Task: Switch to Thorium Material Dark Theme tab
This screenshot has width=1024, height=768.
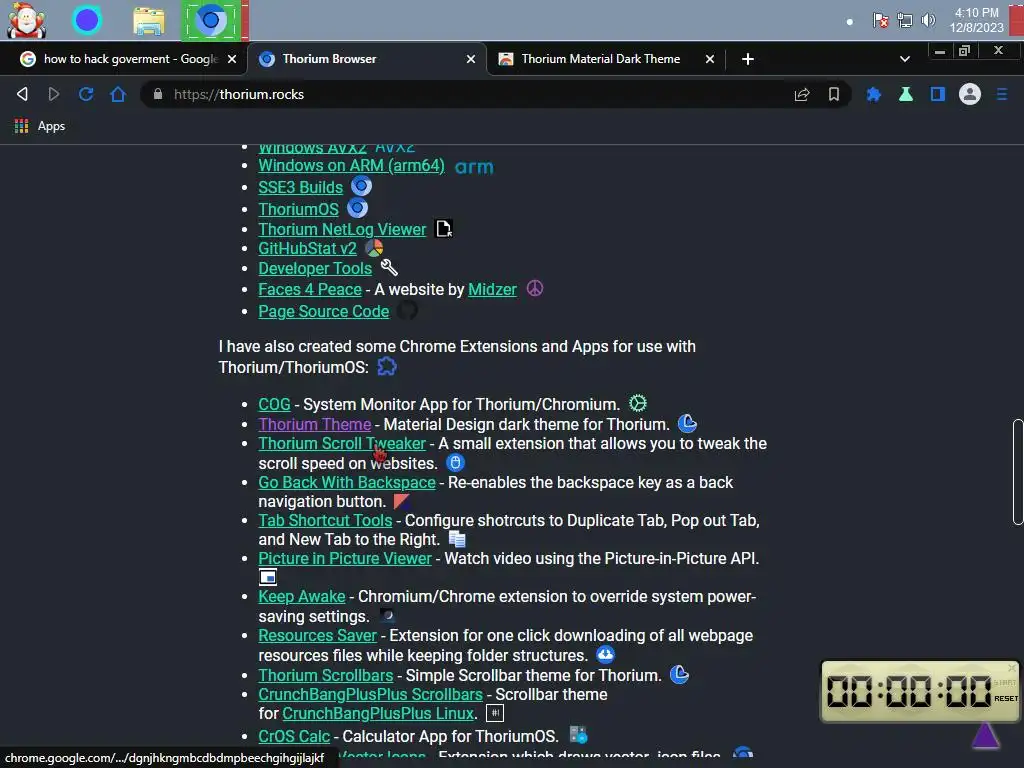Action: [606, 59]
